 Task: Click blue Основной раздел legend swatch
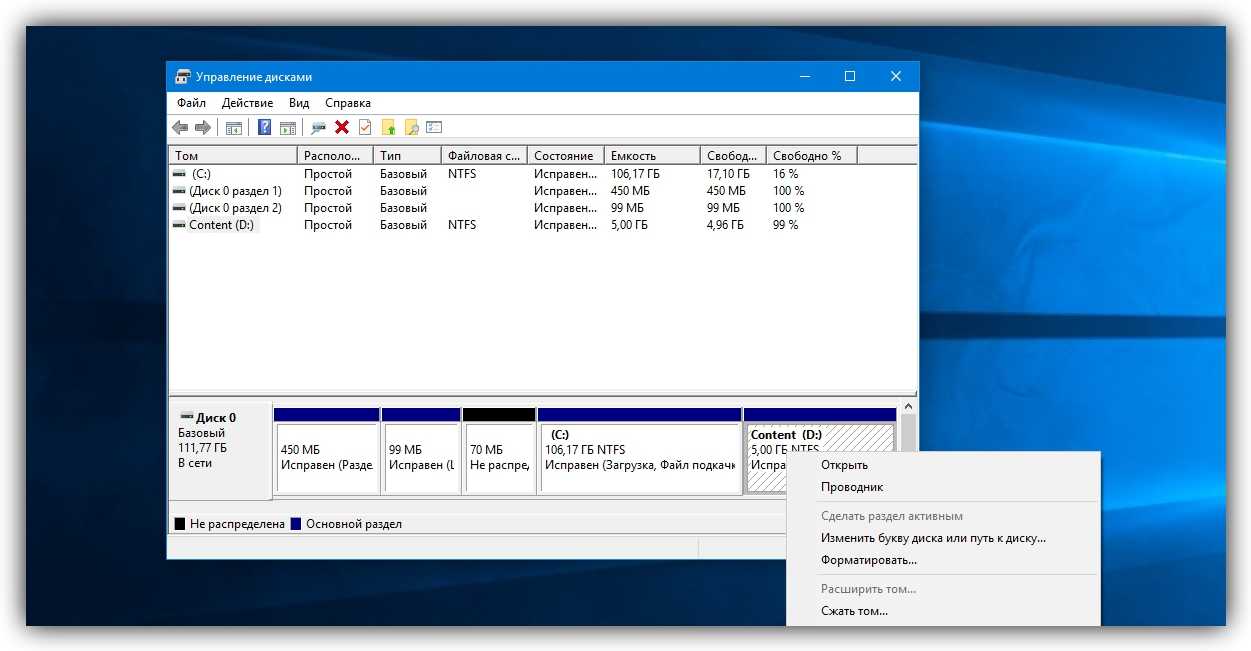[x=296, y=524]
